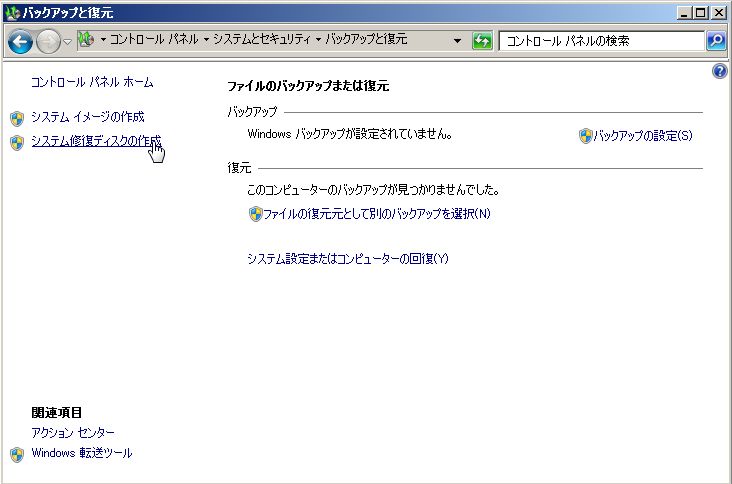The width and height of the screenshot is (732, 484).
Task: Click the ファイルのバックアップまたは復元 heading
Action: click(308, 86)
